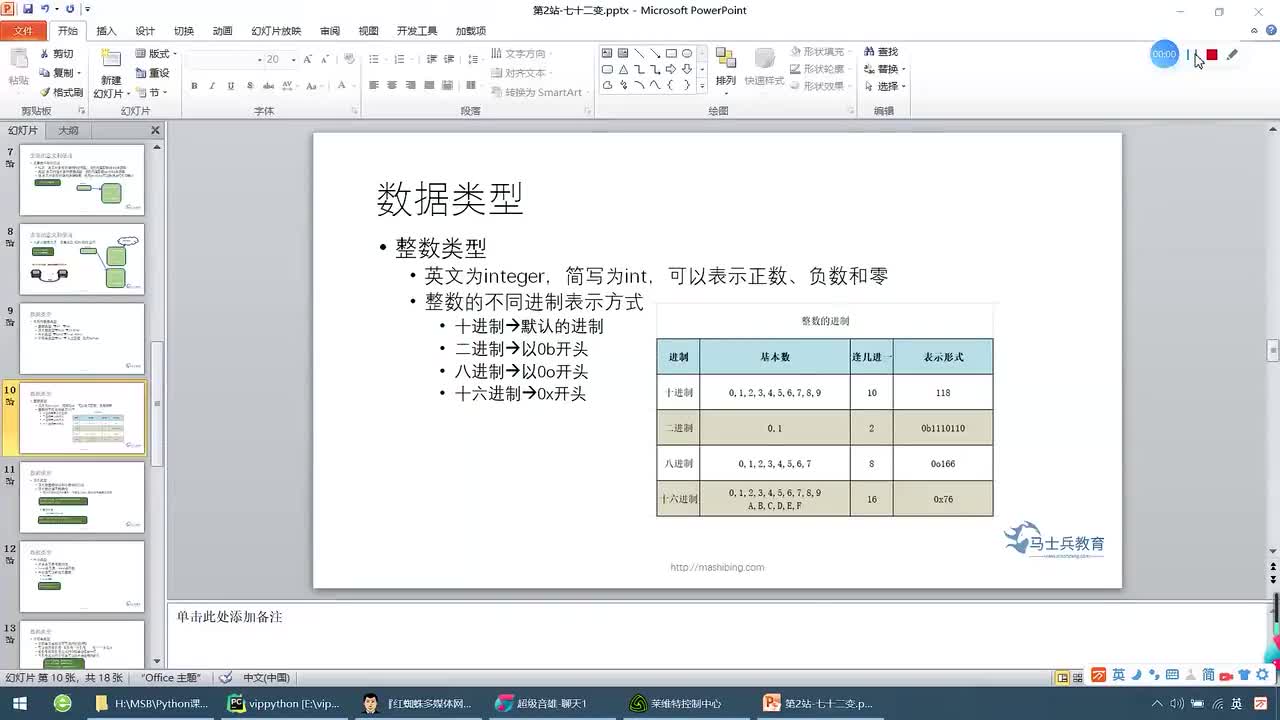
Task: Switch to the 视图 view tab
Action: click(x=368, y=31)
